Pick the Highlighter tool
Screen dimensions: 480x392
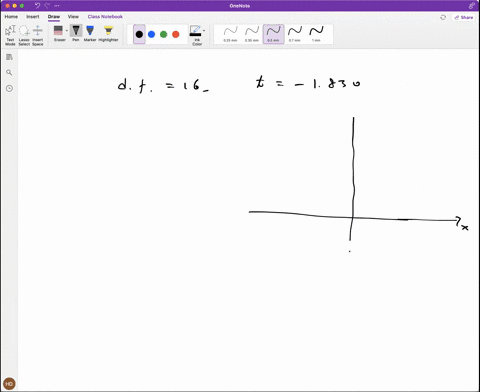coord(108,33)
